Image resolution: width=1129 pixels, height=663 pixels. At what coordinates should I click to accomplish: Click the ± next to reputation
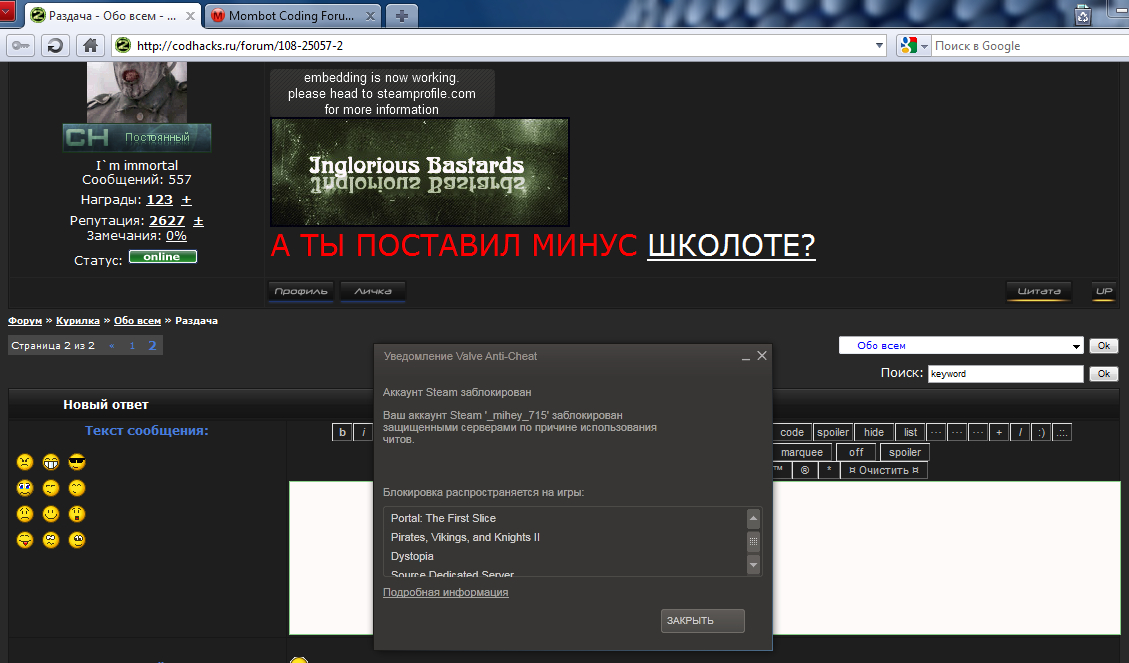tap(198, 221)
